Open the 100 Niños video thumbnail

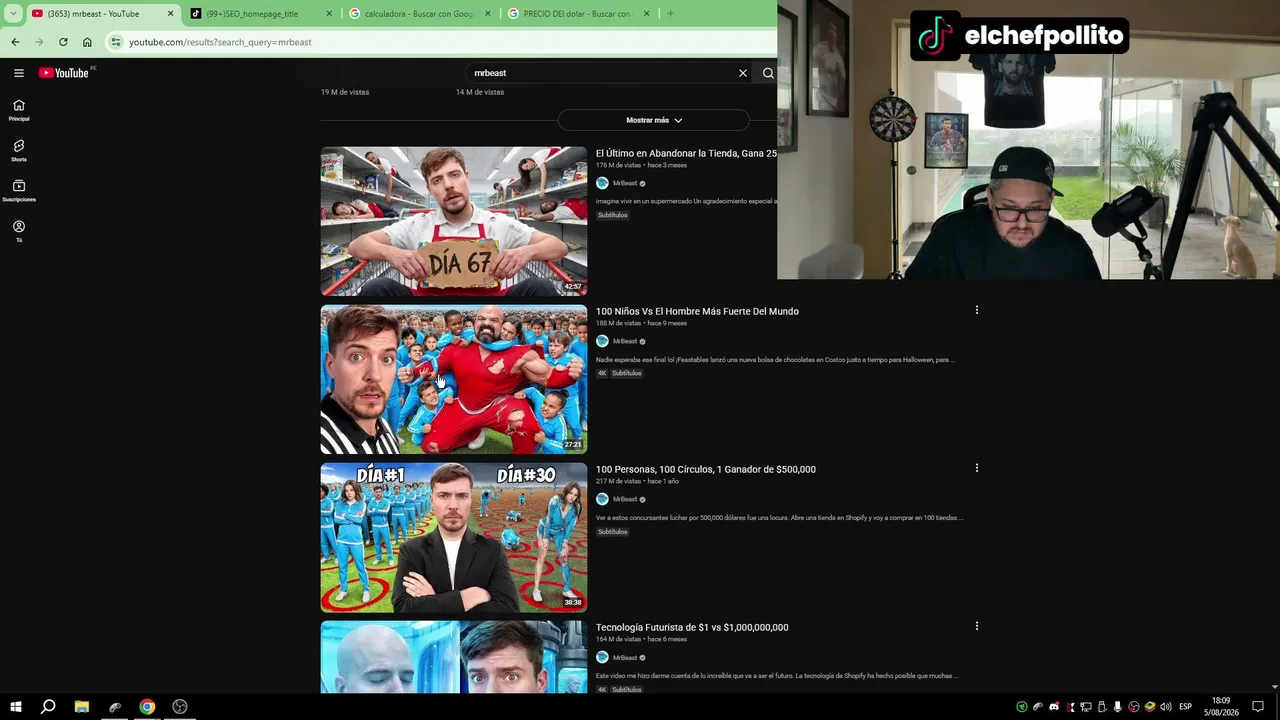click(x=454, y=379)
